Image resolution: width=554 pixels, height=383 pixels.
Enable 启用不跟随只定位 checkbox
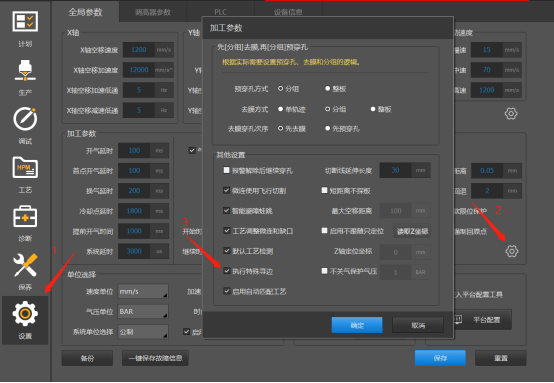[324, 231]
